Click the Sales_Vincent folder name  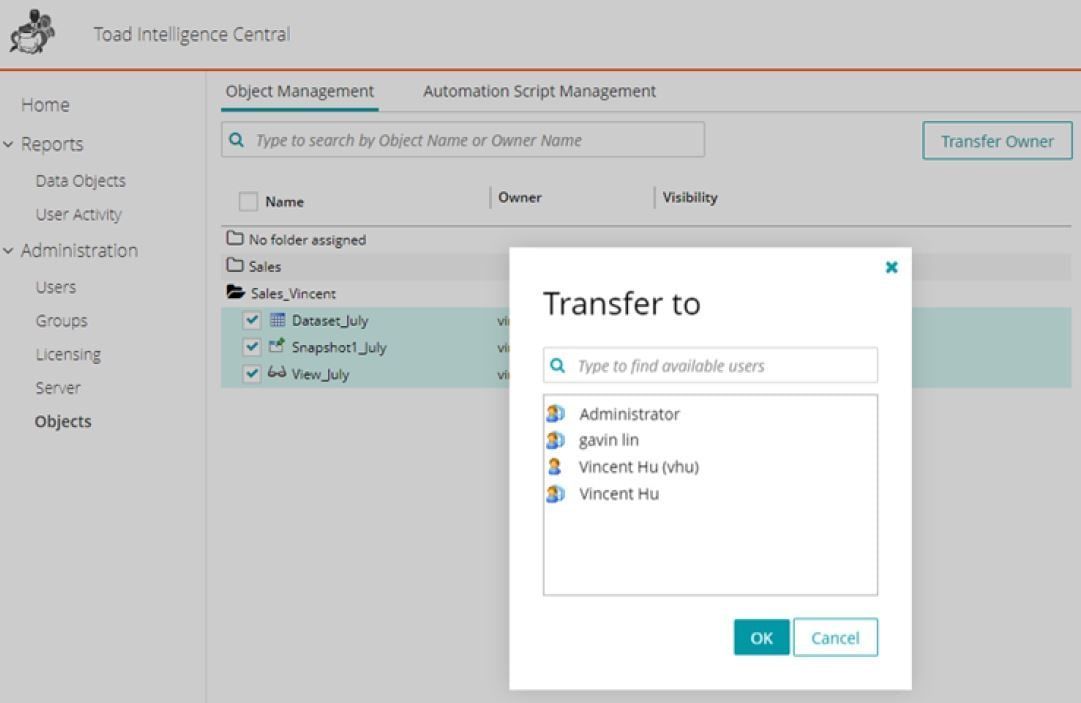[294, 294]
